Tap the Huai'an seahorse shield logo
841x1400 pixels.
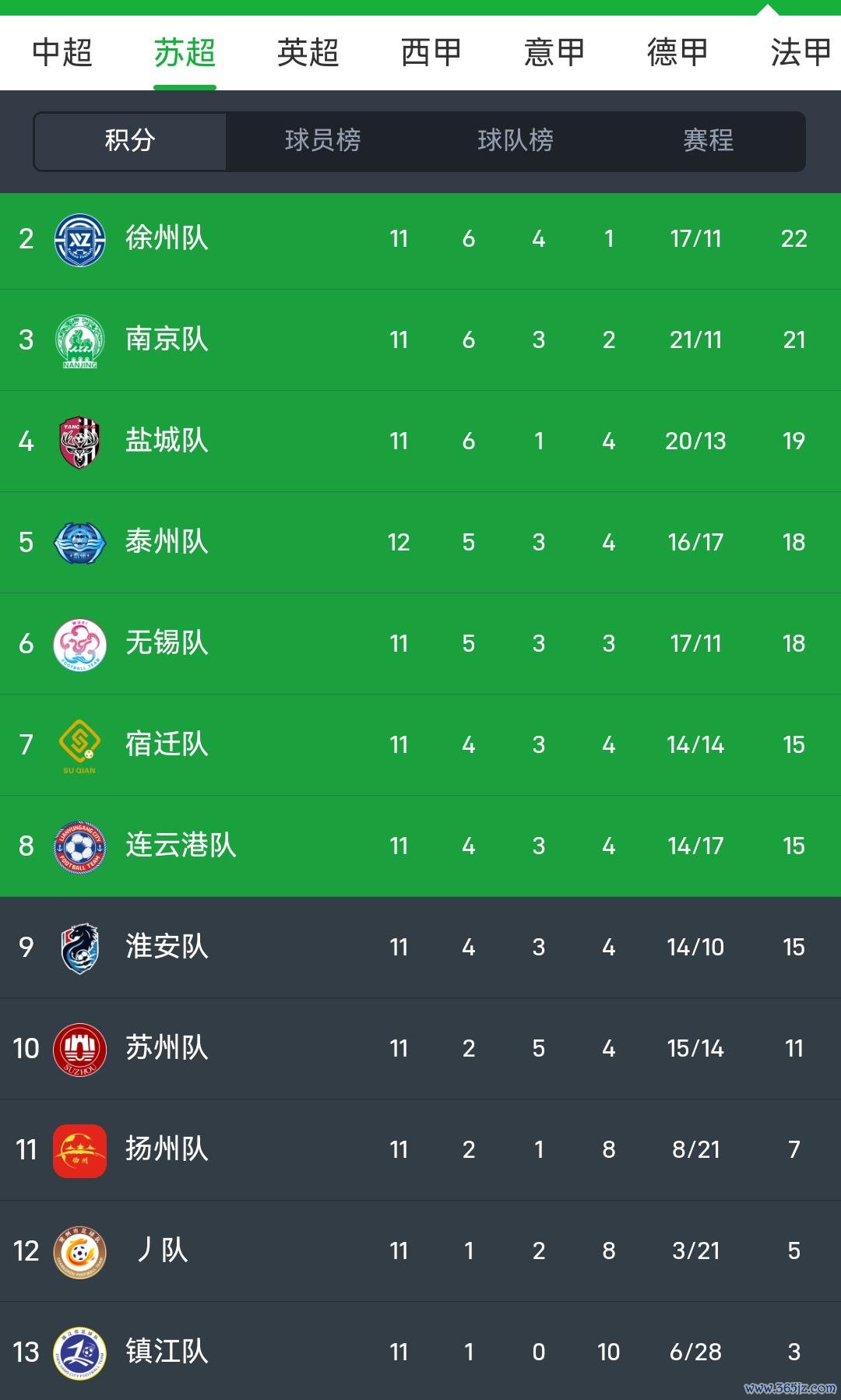(79, 948)
